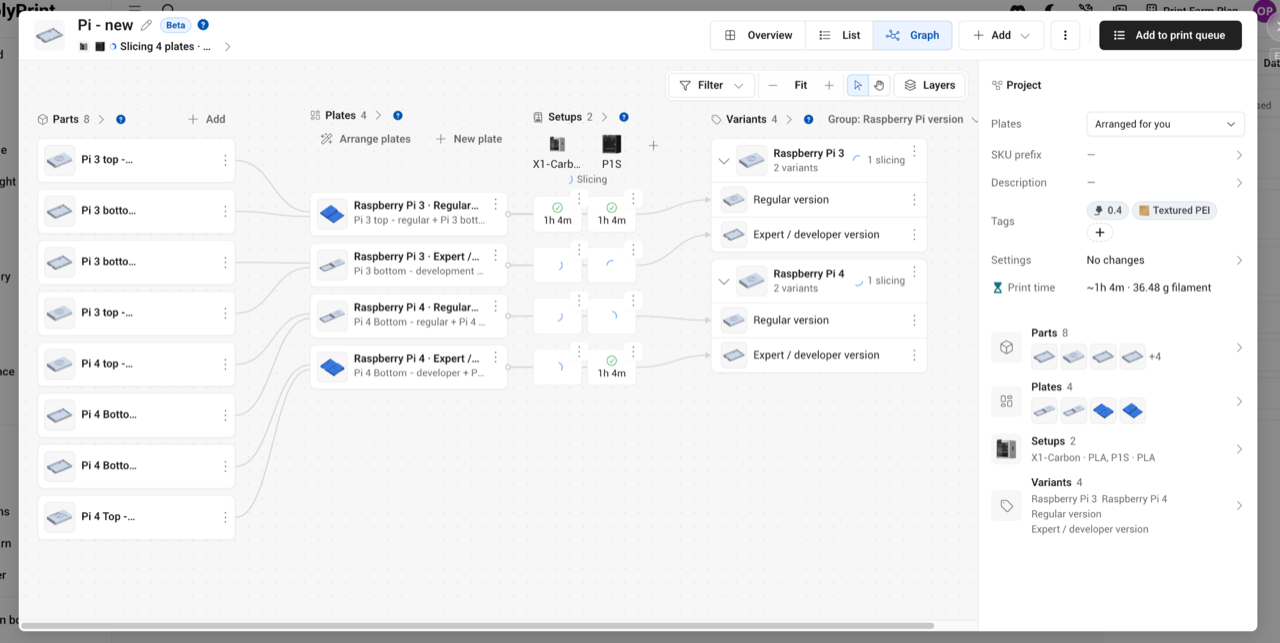
Task: Click the pencil icon next to Pi - new
Action: click(x=147, y=25)
